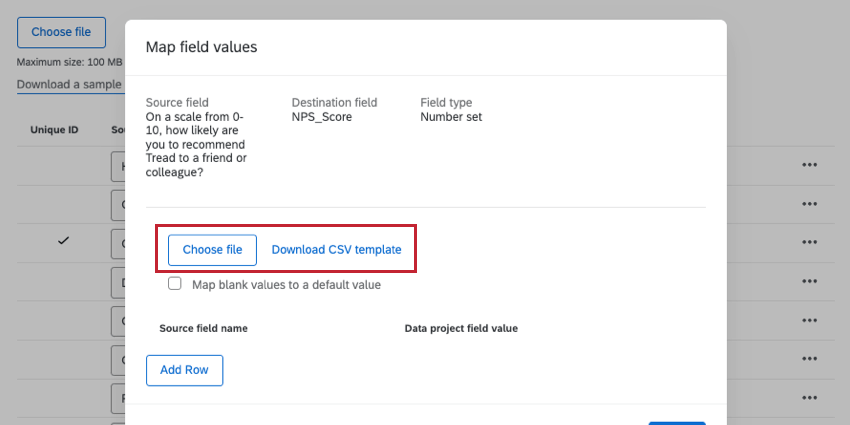
Task: Click the NPS_Score destination field text
Action: pyautogui.click(x=321, y=117)
